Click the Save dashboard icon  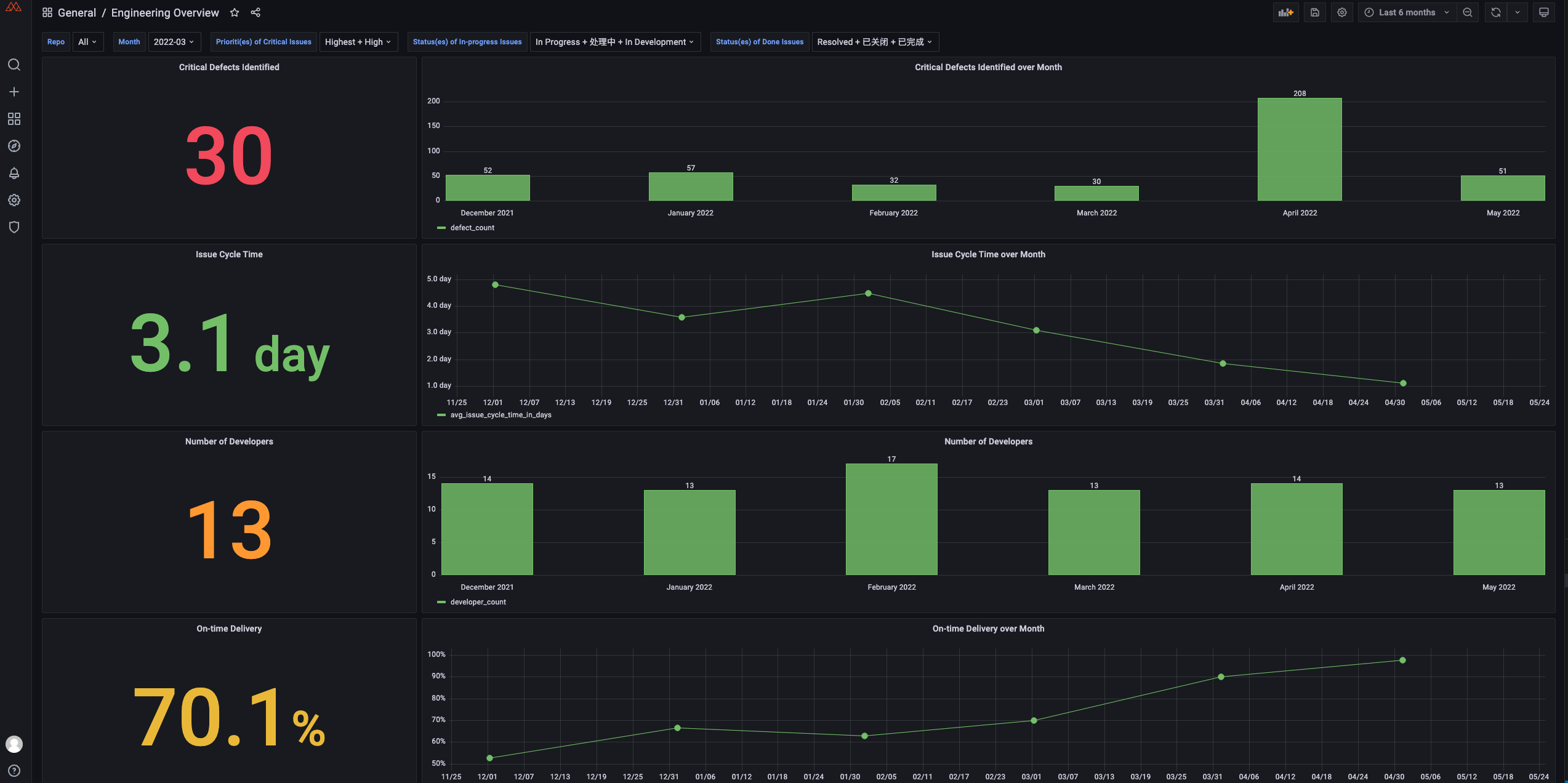click(1314, 12)
